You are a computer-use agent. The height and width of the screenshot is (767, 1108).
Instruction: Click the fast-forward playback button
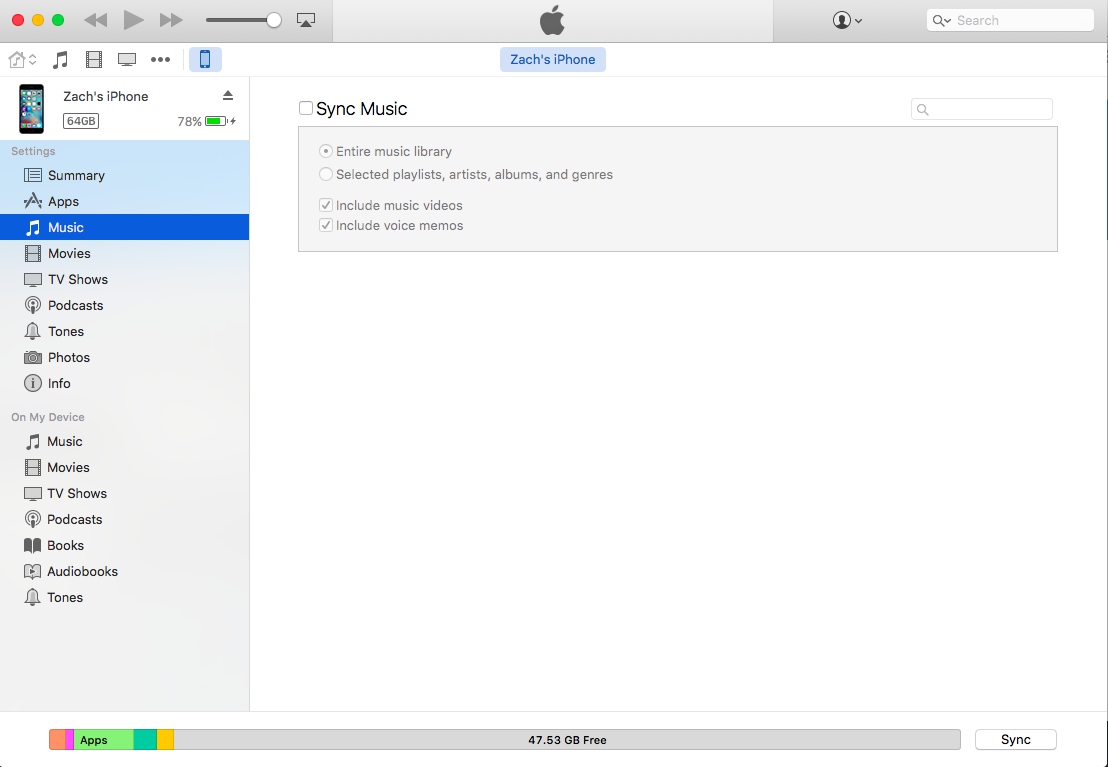[x=171, y=21]
